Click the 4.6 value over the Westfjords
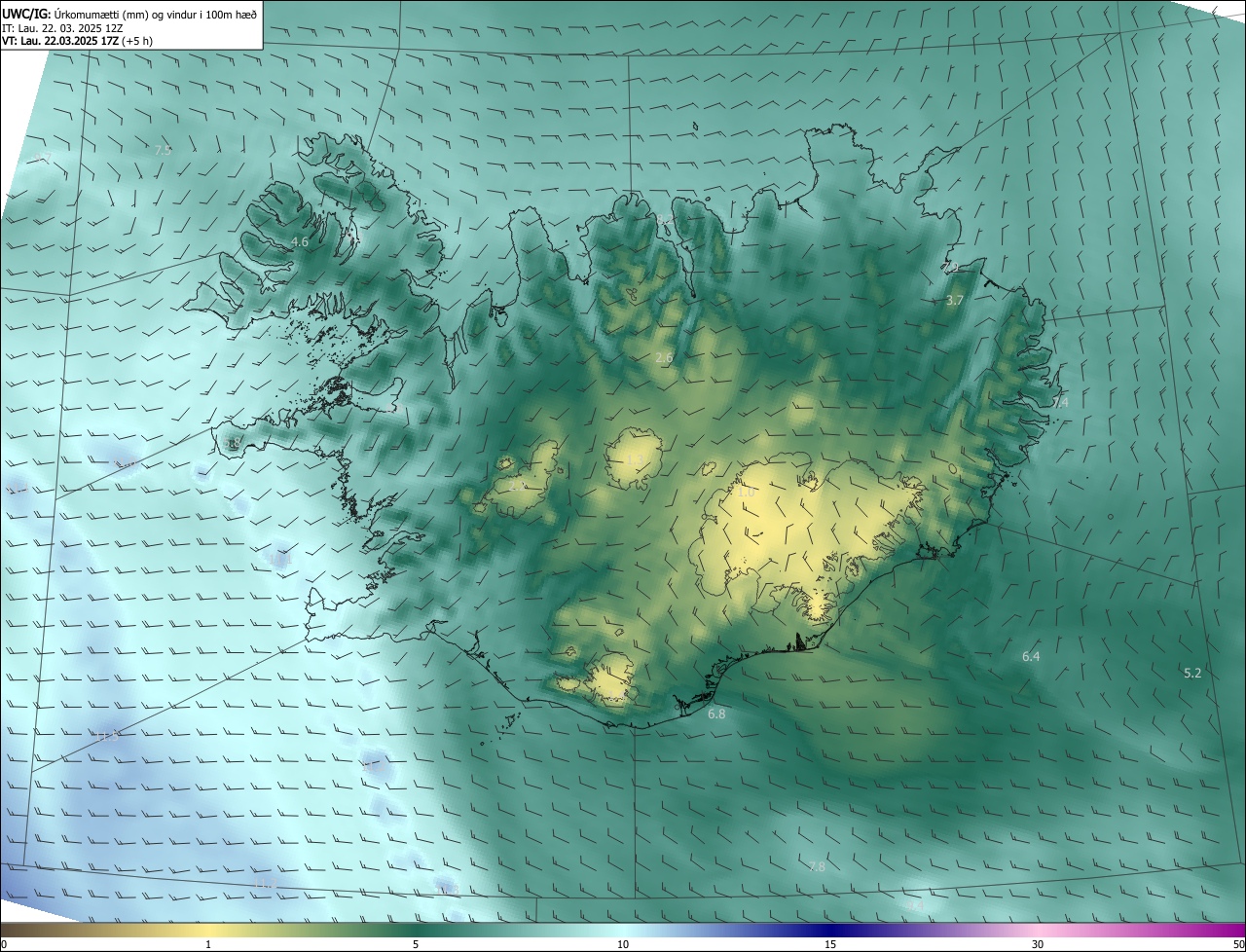Screen dimensions: 1246x952 tap(300, 241)
